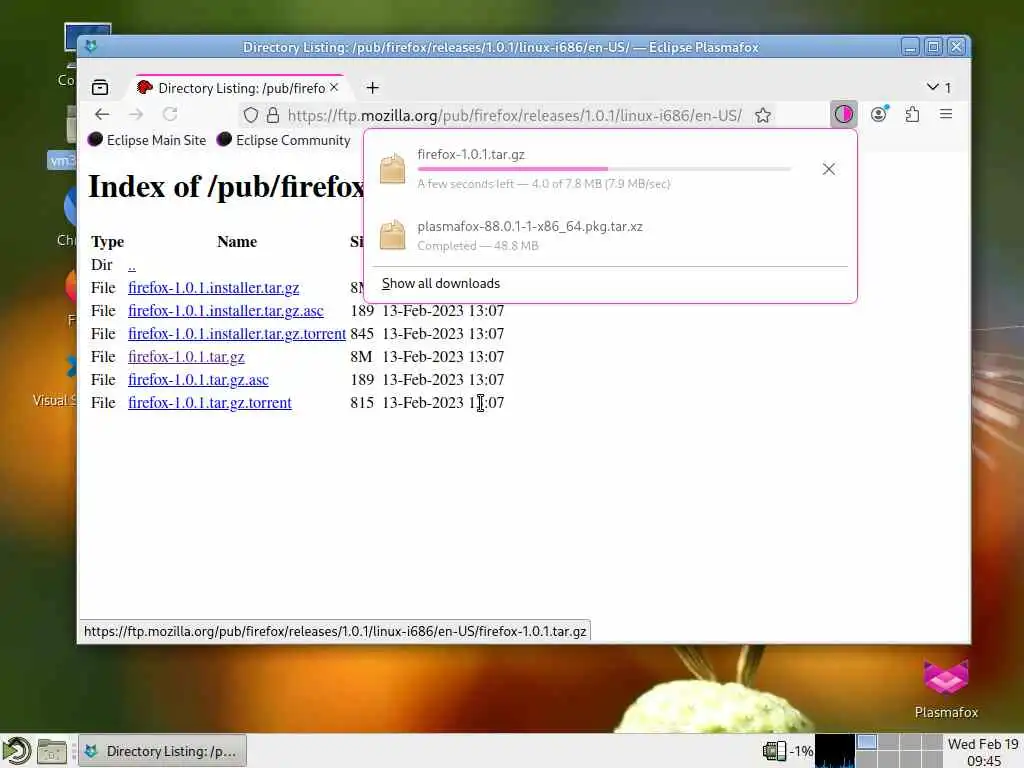1024x768 pixels.
Task: Click the Plasmafox desktop icon
Action: pos(946,688)
